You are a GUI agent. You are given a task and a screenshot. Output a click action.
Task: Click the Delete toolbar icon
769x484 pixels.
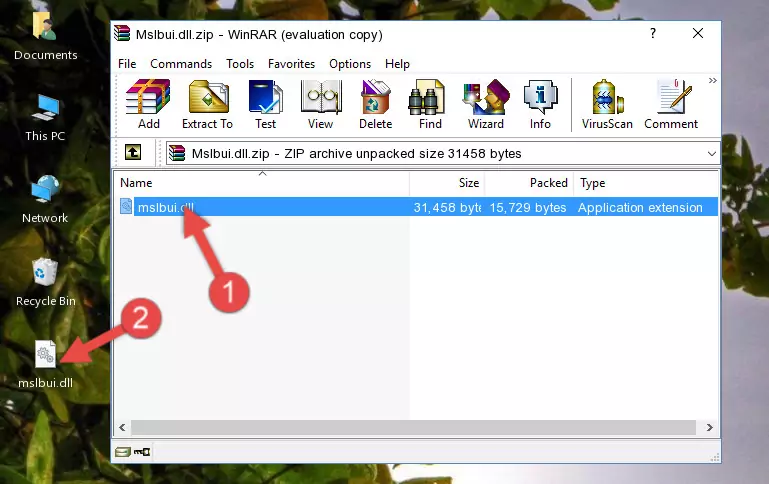tap(375, 104)
